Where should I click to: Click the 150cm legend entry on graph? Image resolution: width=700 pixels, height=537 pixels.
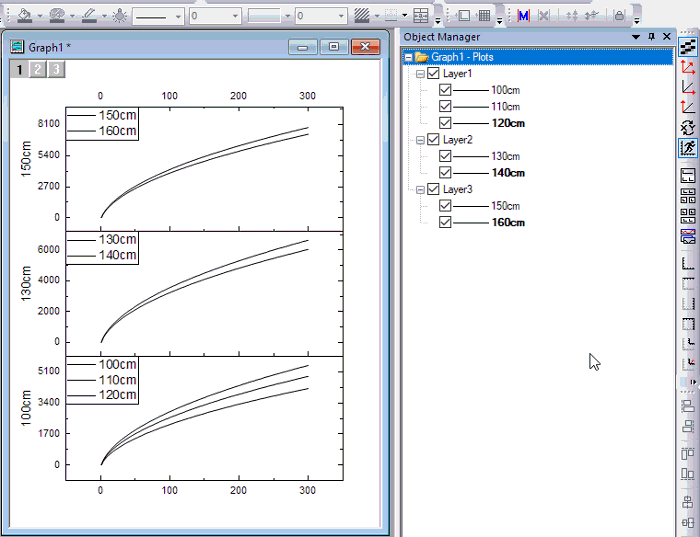(117, 115)
